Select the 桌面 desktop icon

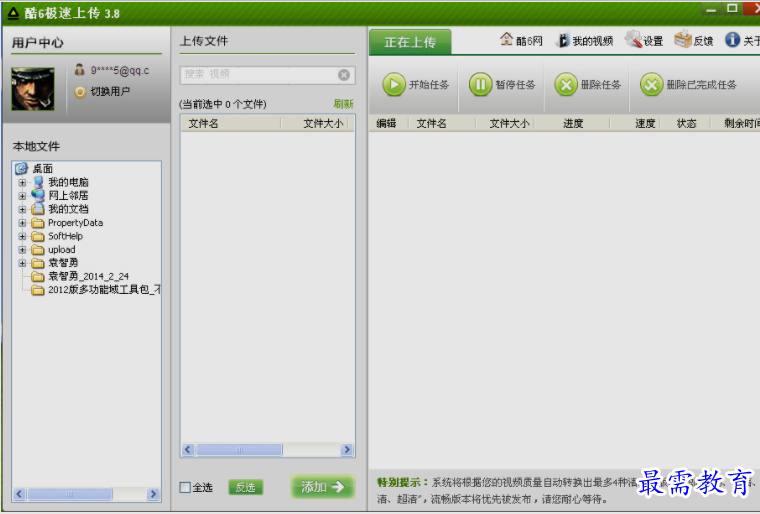21,168
